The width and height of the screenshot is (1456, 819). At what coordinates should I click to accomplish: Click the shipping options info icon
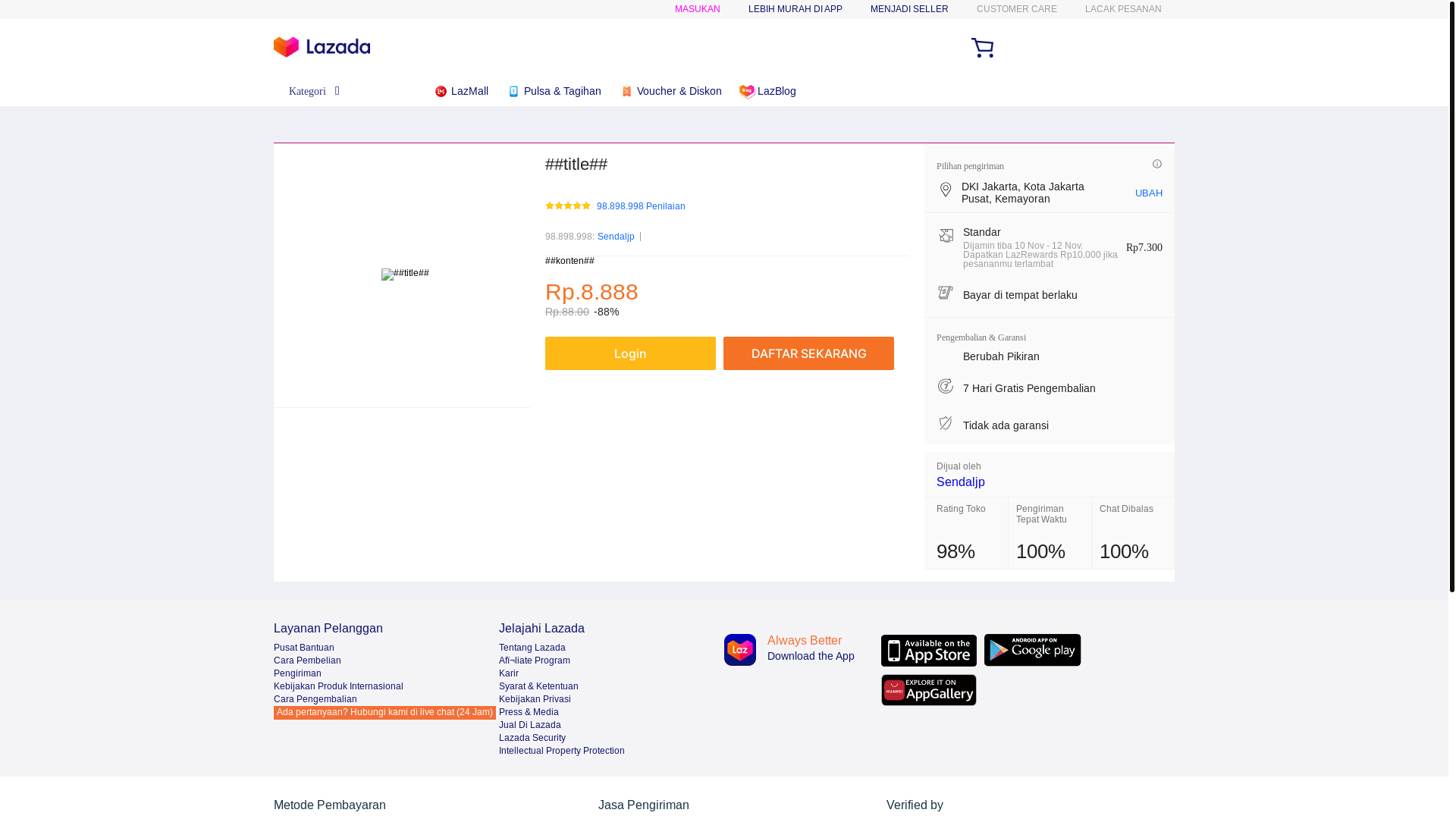point(1157,164)
